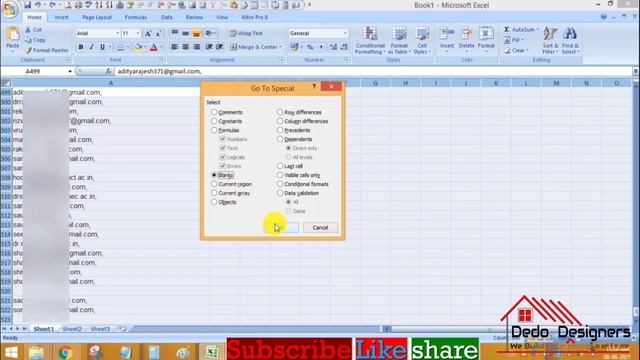Screen dimensions: 640x360
Task: Apply the red font color swatch
Action: click(x=153, y=47)
